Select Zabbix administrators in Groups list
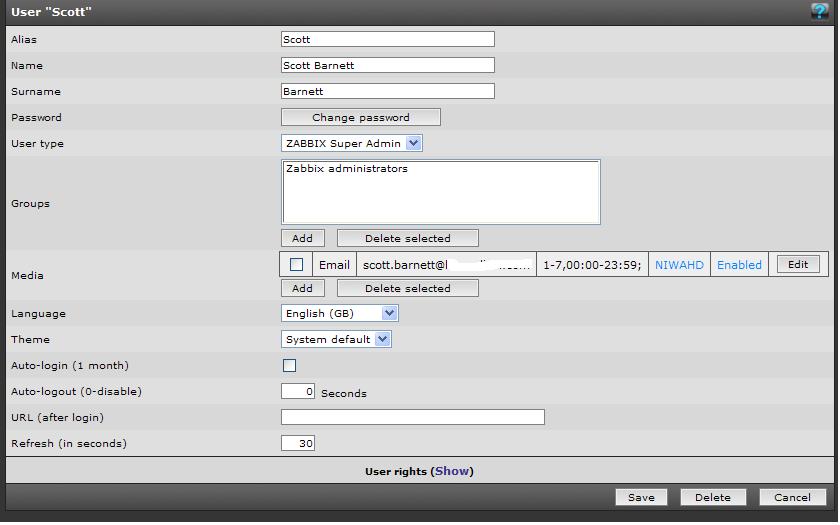Viewport: 840px width, 525px height. (x=347, y=170)
